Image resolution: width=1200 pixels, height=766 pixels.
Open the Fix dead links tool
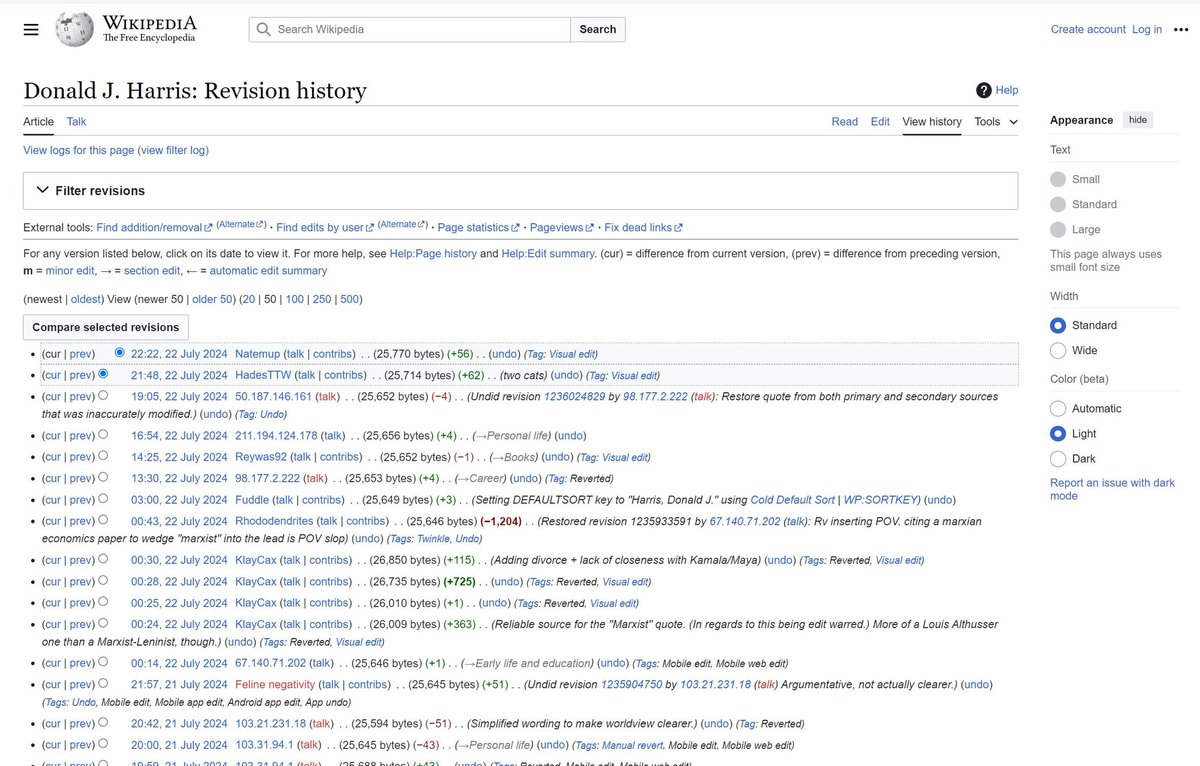click(x=644, y=227)
